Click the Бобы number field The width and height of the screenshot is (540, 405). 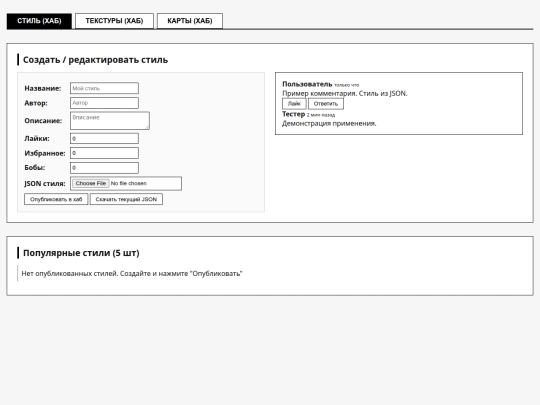[104, 168]
